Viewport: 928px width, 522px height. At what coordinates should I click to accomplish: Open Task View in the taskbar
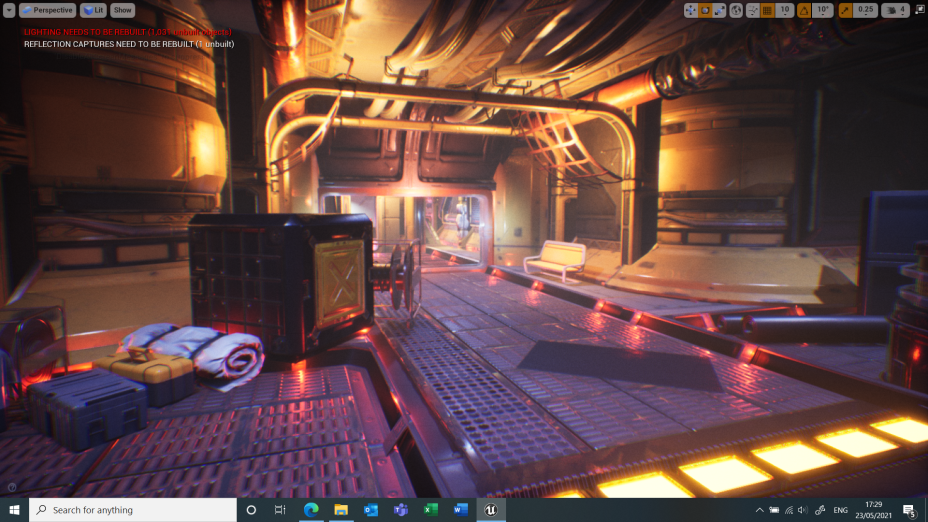click(280, 510)
